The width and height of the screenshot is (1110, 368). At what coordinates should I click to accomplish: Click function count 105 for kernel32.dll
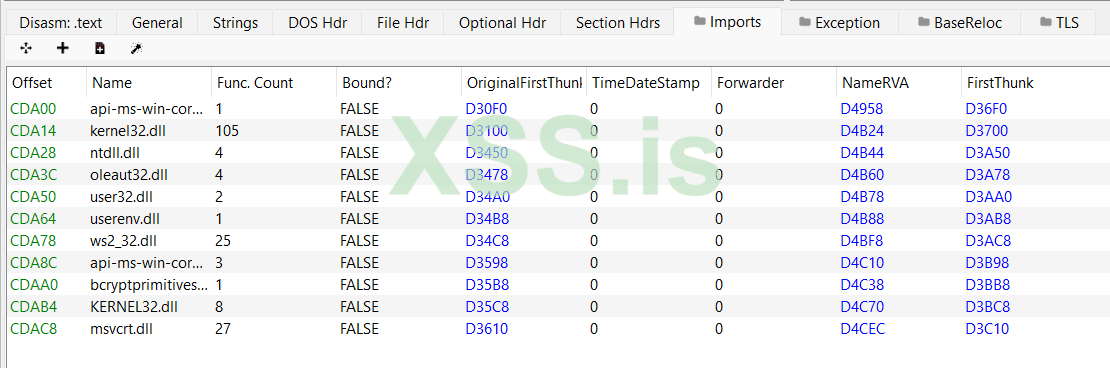[227, 131]
